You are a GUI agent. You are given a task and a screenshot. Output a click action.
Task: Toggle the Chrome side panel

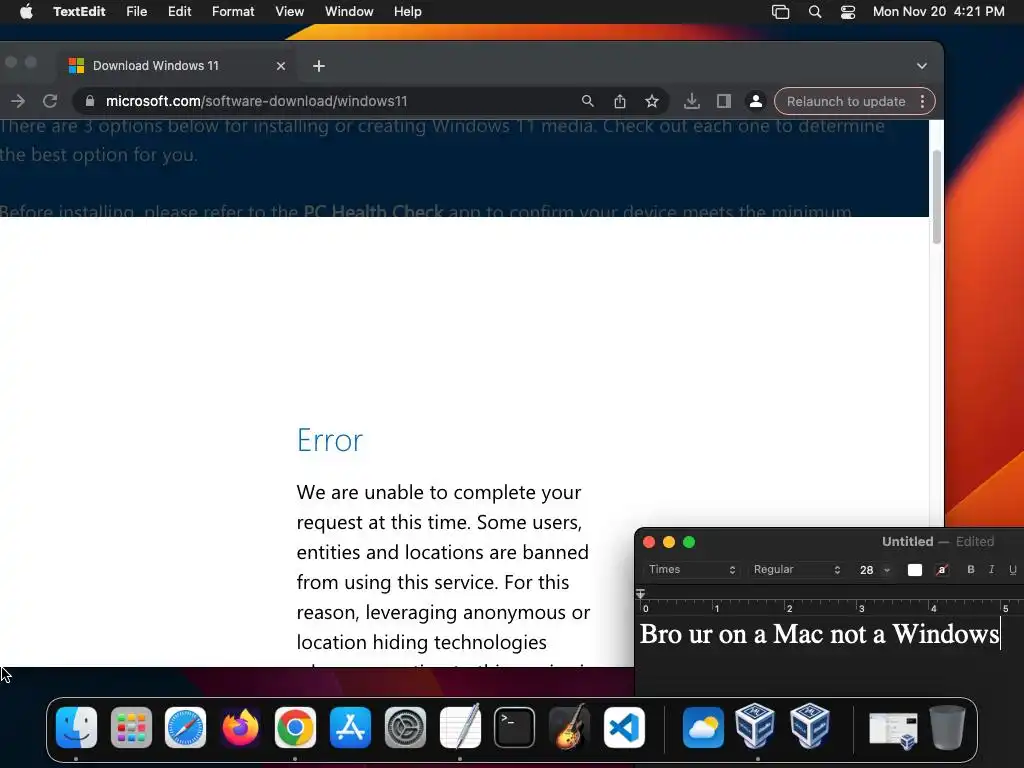pyautogui.click(x=724, y=101)
